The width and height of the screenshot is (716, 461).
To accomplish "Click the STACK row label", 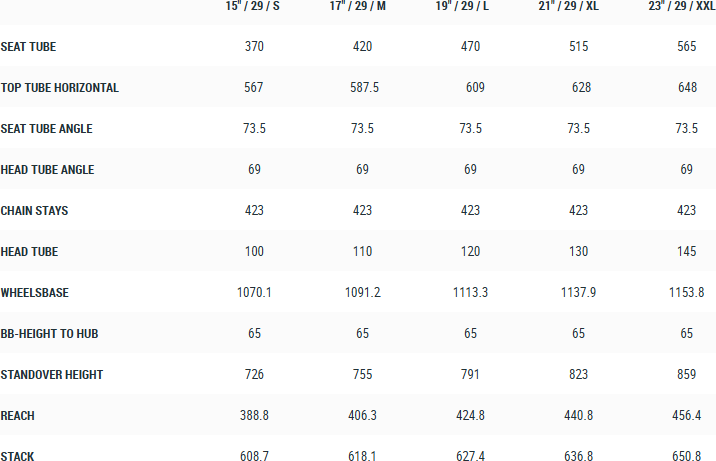I will tap(18, 457).
